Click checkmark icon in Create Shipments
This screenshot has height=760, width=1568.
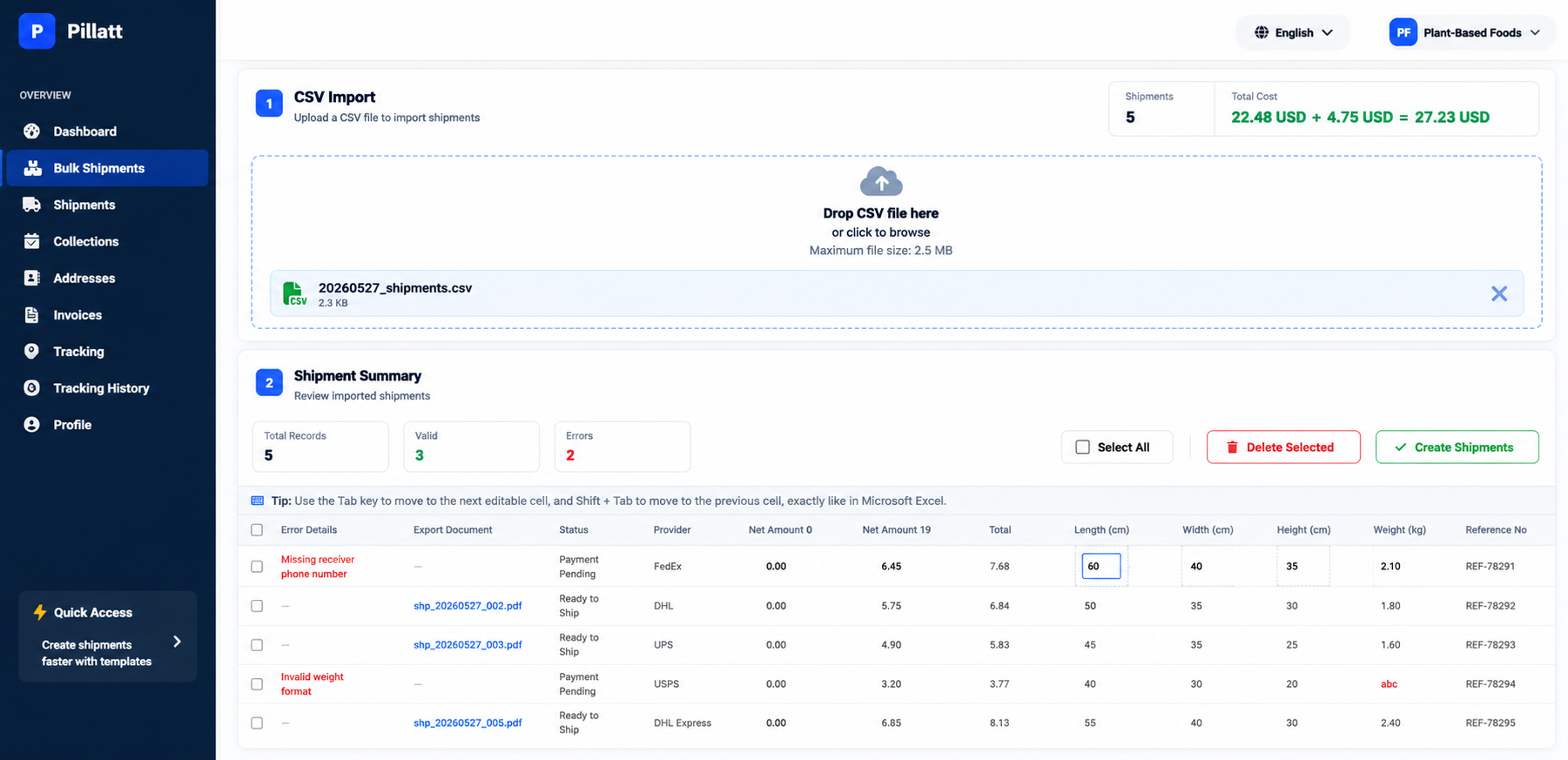pyautogui.click(x=1401, y=447)
